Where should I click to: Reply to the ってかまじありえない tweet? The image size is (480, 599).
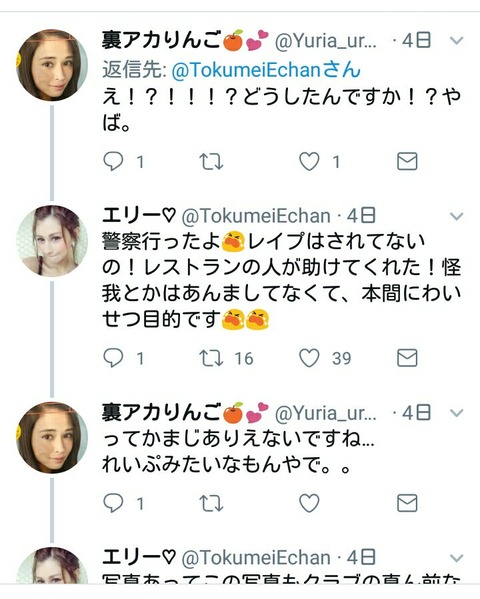(x=113, y=503)
